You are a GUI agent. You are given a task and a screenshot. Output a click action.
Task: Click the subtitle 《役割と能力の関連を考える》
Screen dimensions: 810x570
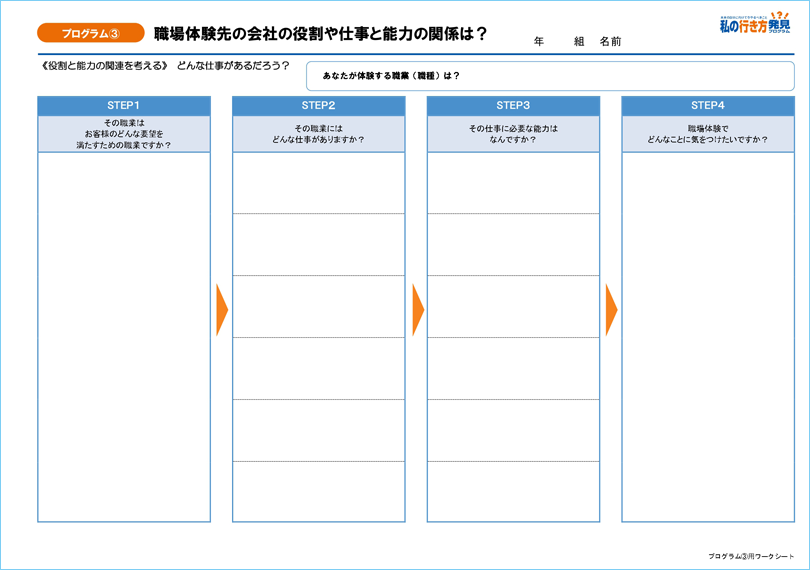[104, 66]
